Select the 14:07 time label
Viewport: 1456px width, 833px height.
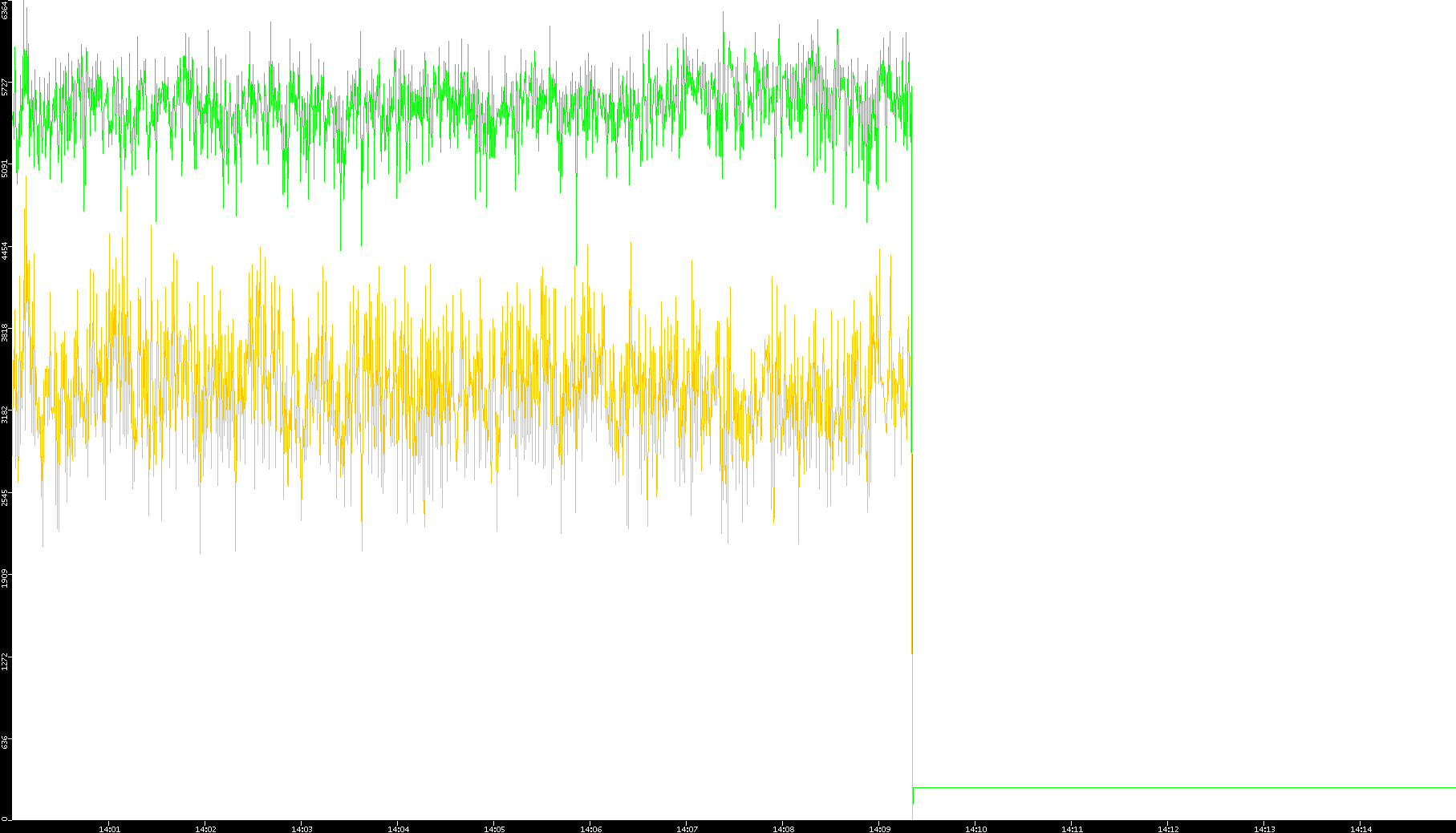(x=687, y=829)
